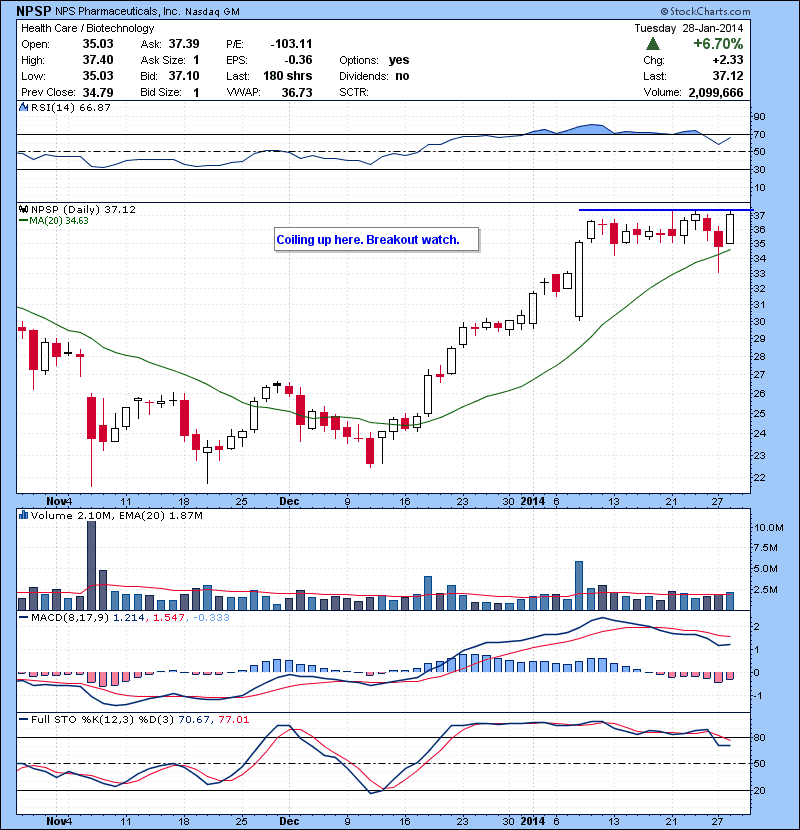Click the High 37.40 value
This screenshot has width=800, height=830.
98,60
